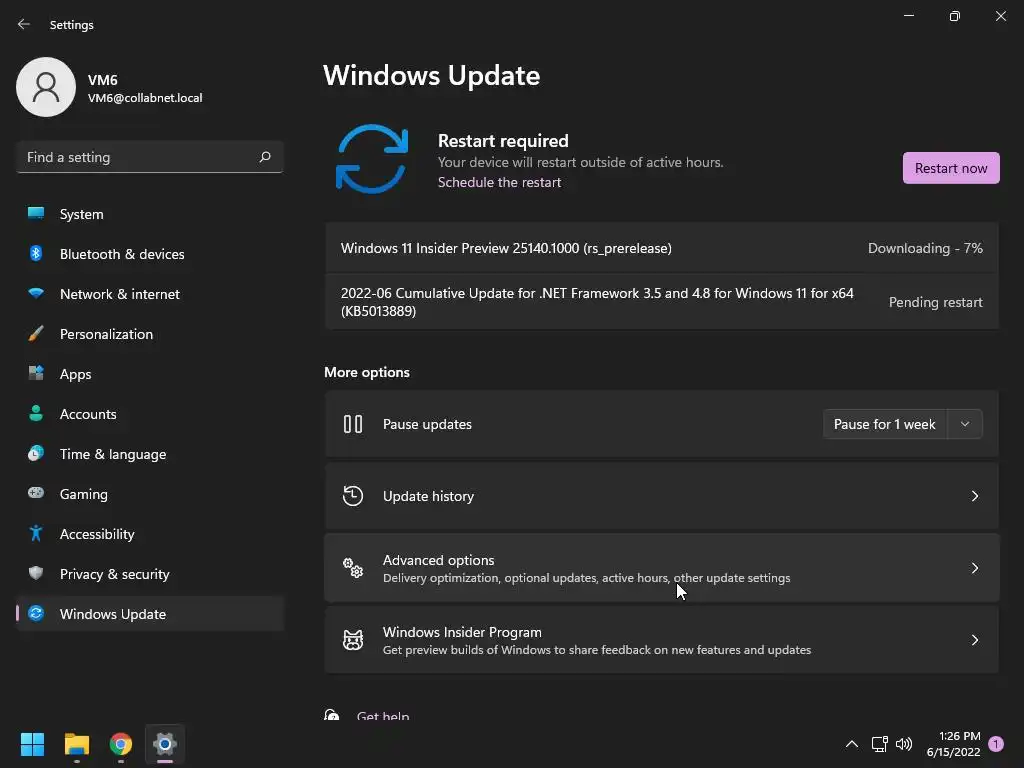1024x768 pixels.
Task: Click the System monitor icon in sidebar
Action: click(36, 214)
